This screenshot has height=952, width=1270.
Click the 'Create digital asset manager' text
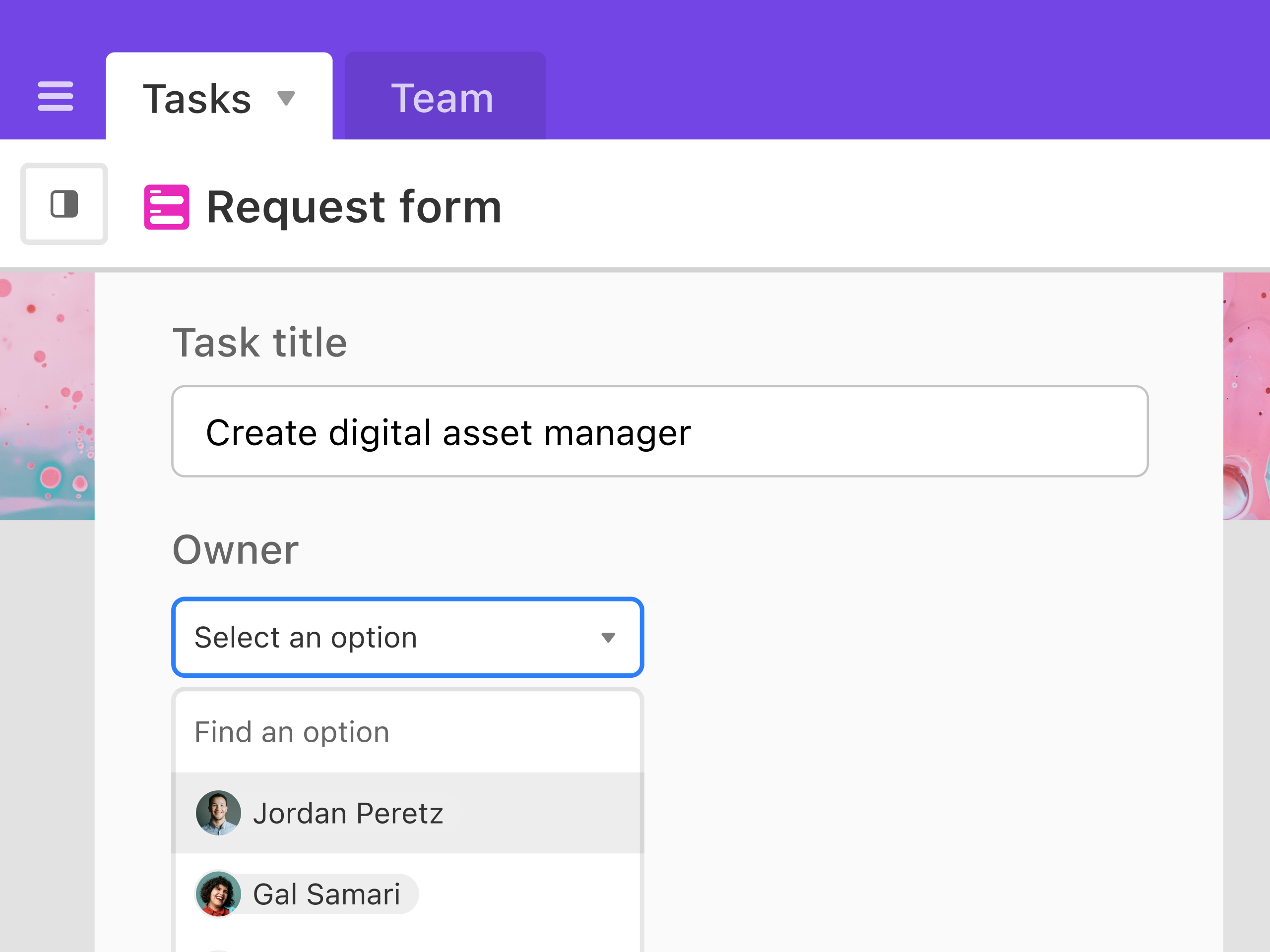(448, 433)
